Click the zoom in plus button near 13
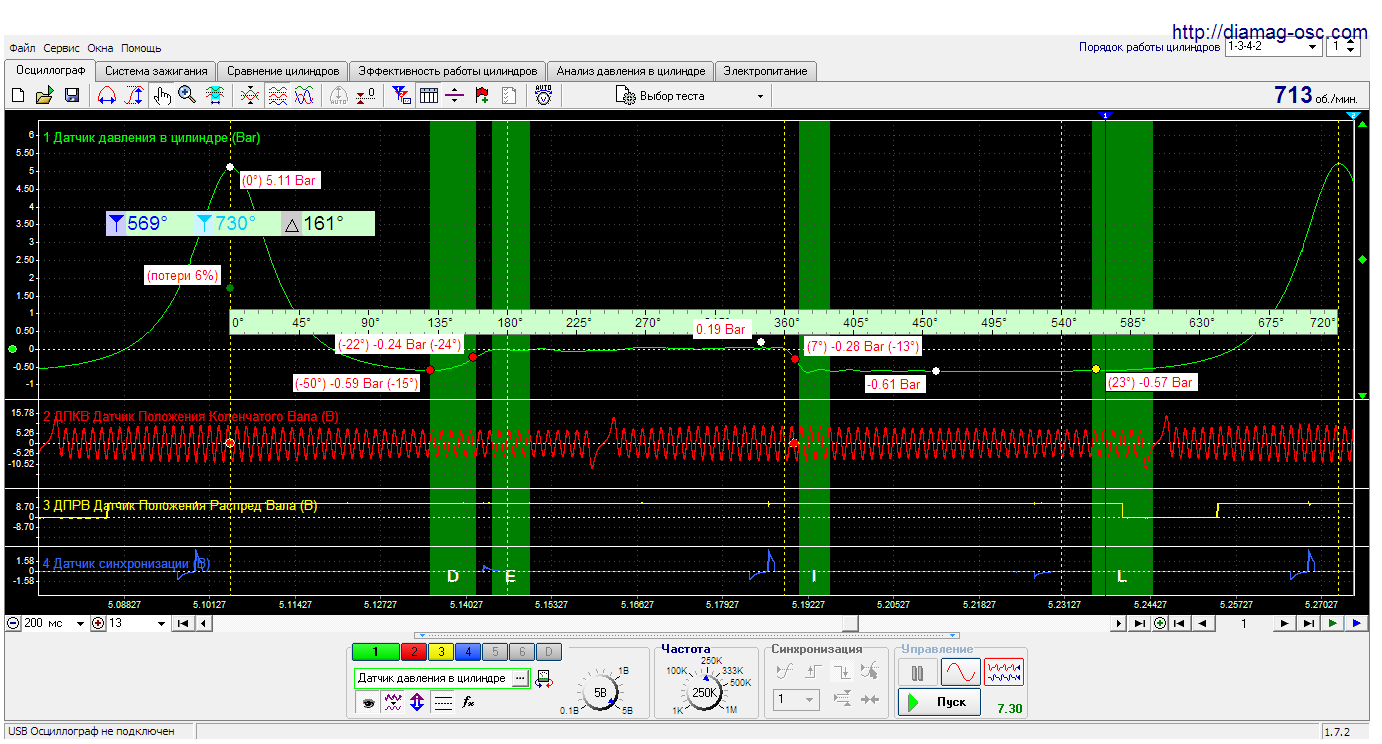This screenshot has width=1382, height=744. pos(98,623)
